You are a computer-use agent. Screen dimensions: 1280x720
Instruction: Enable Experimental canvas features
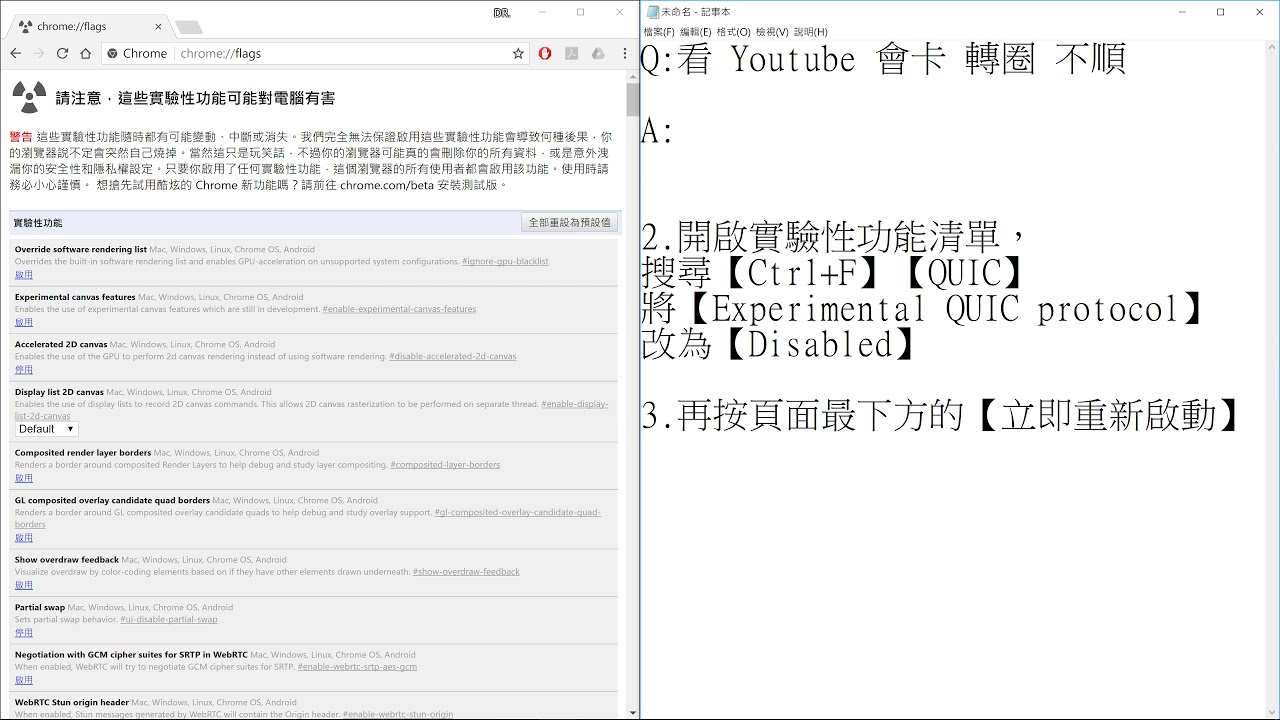pos(24,322)
